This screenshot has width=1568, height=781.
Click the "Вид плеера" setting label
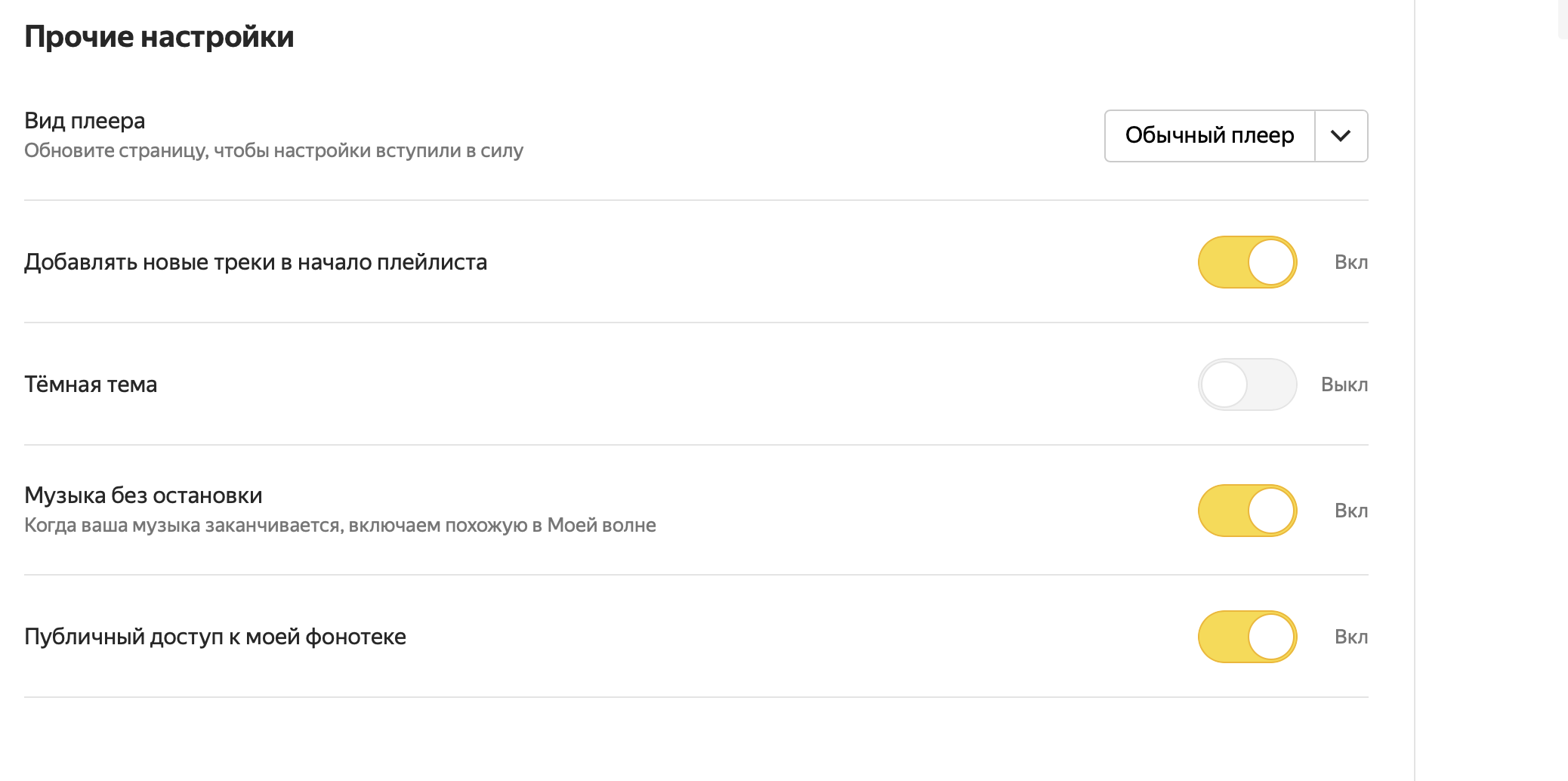click(x=85, y=121)
